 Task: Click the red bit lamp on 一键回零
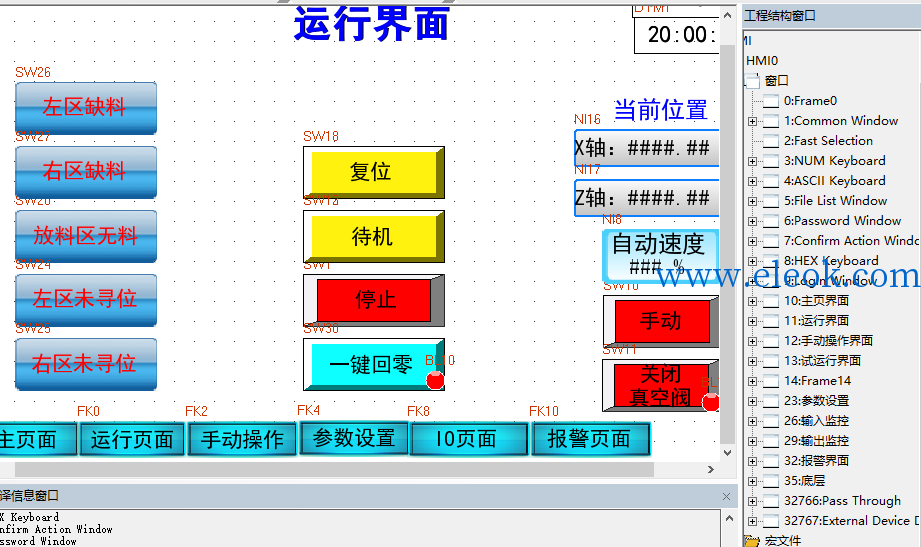coord(435,380)
